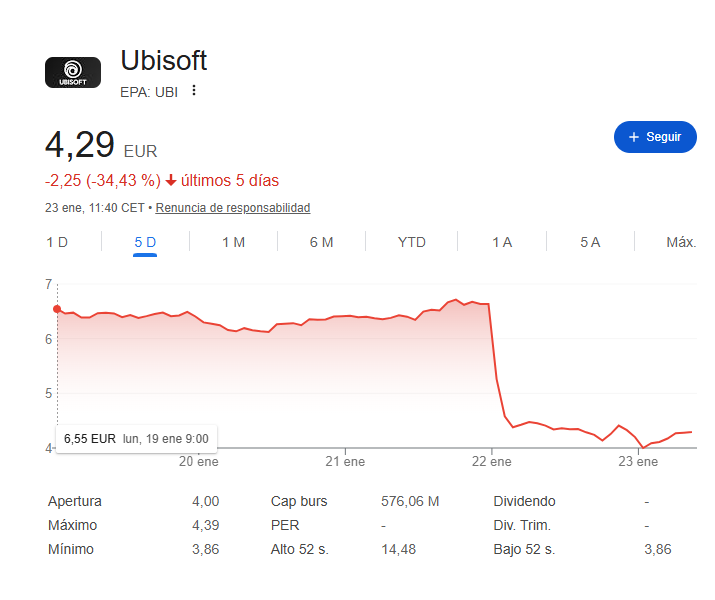
Task: Click the Ubisoft company name heading
Action: tap(164, 60)
